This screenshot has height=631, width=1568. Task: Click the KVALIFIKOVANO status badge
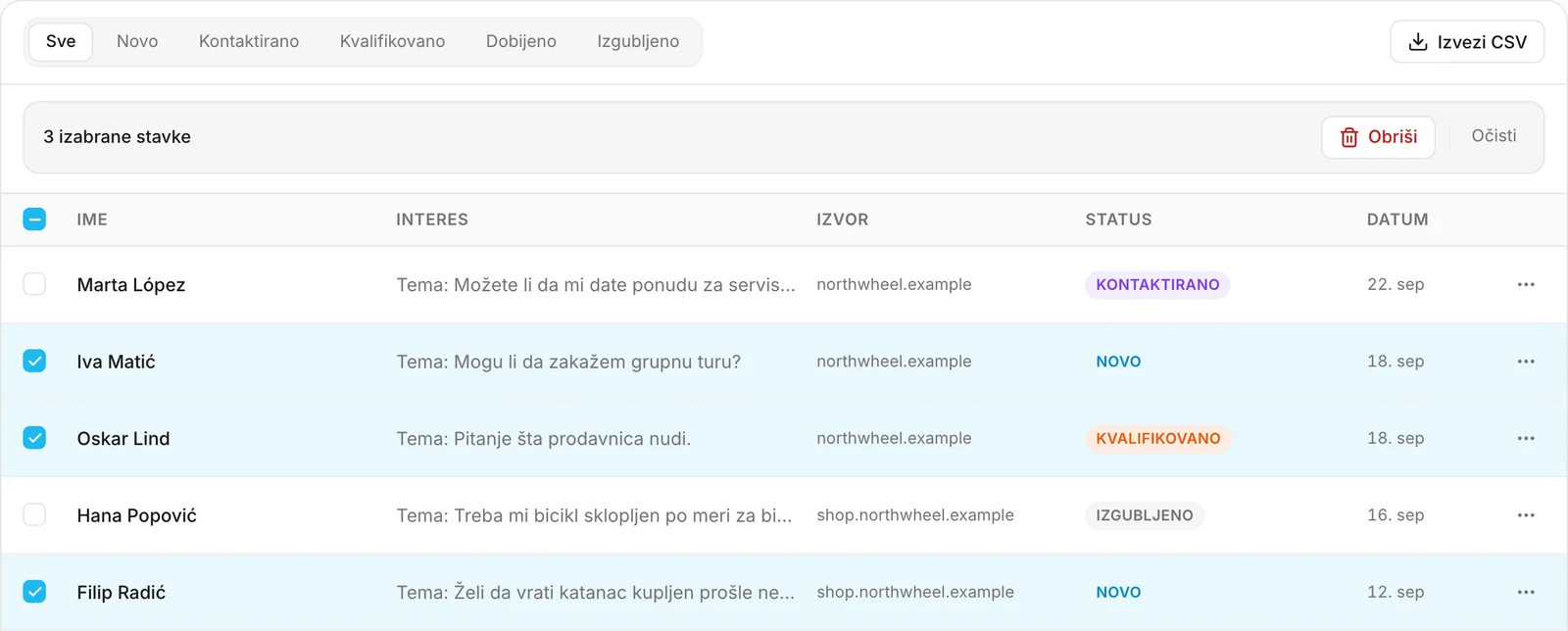point(1158,438)
